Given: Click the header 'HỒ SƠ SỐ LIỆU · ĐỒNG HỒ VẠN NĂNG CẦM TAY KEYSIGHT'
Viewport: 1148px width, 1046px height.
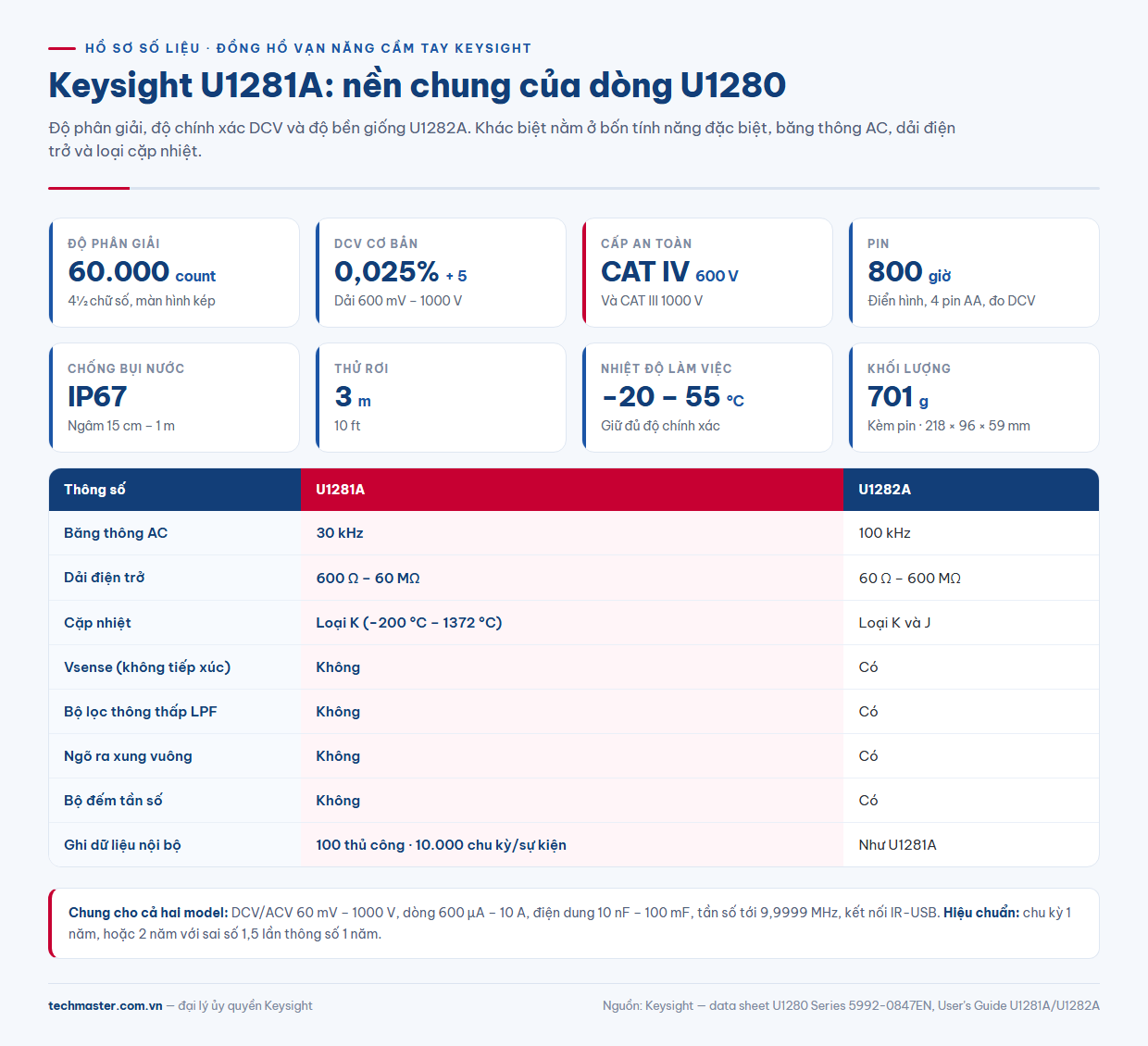Looking at the screenshot, I should [x=308, y=48].
